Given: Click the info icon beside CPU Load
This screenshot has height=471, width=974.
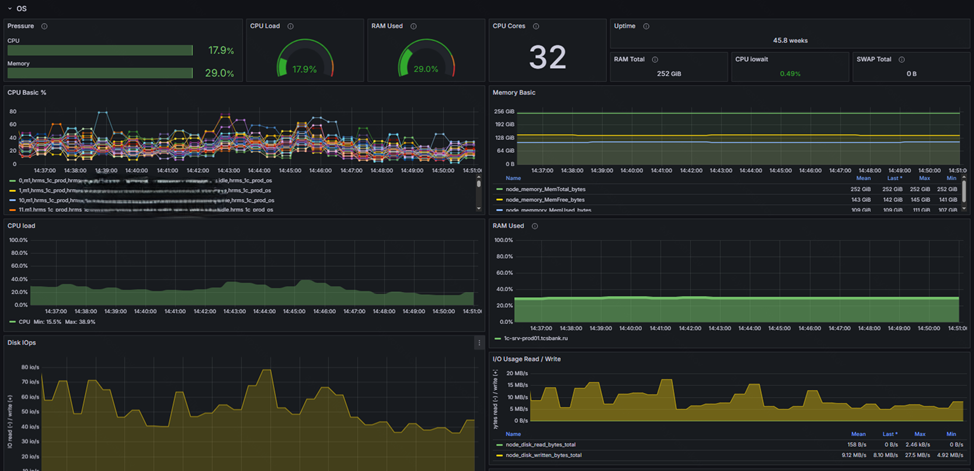Looking at the screenshot, I should pos(292,26).
